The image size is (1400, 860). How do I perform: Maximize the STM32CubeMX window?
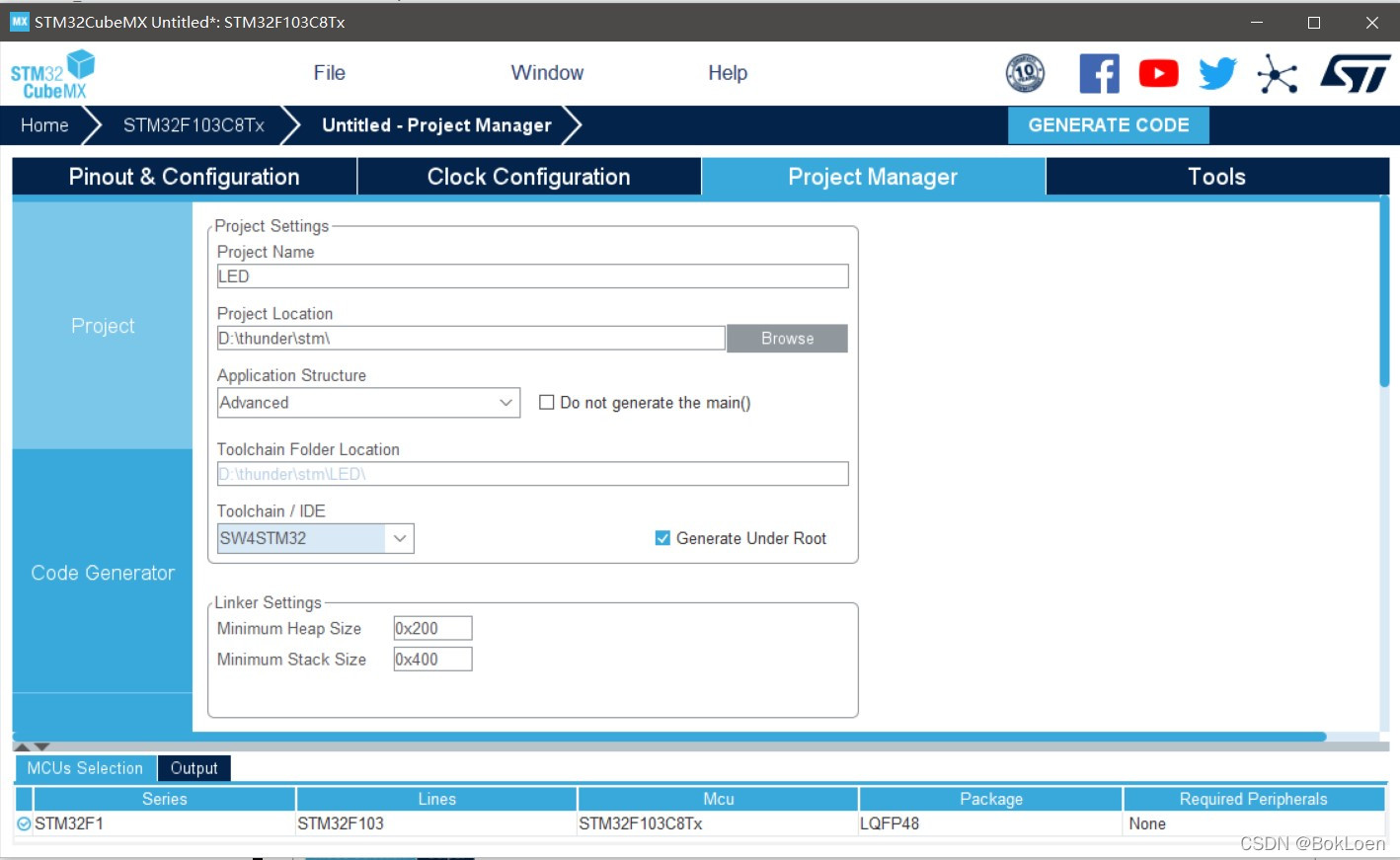coord(1314,22)
